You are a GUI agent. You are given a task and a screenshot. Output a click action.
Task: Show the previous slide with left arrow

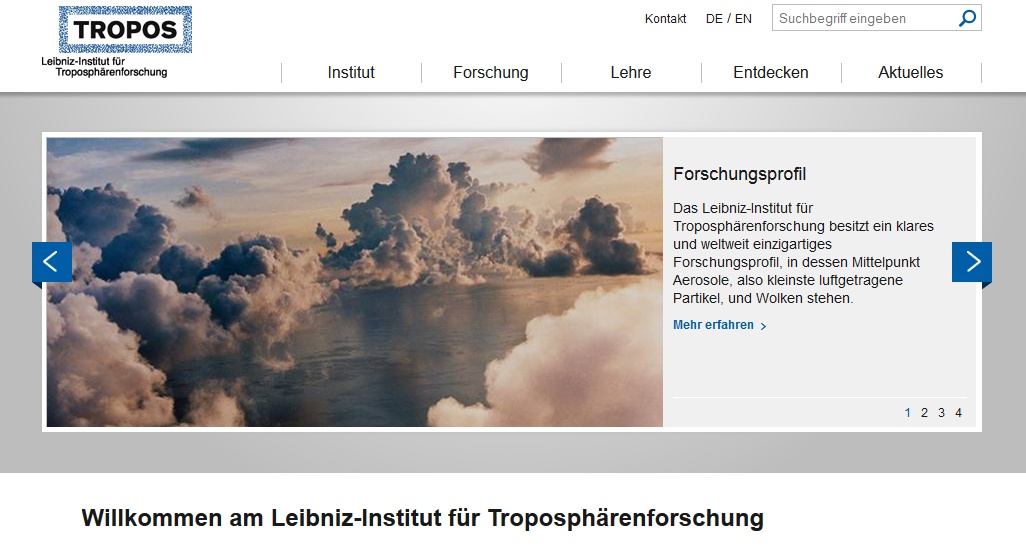click(52, 262)
